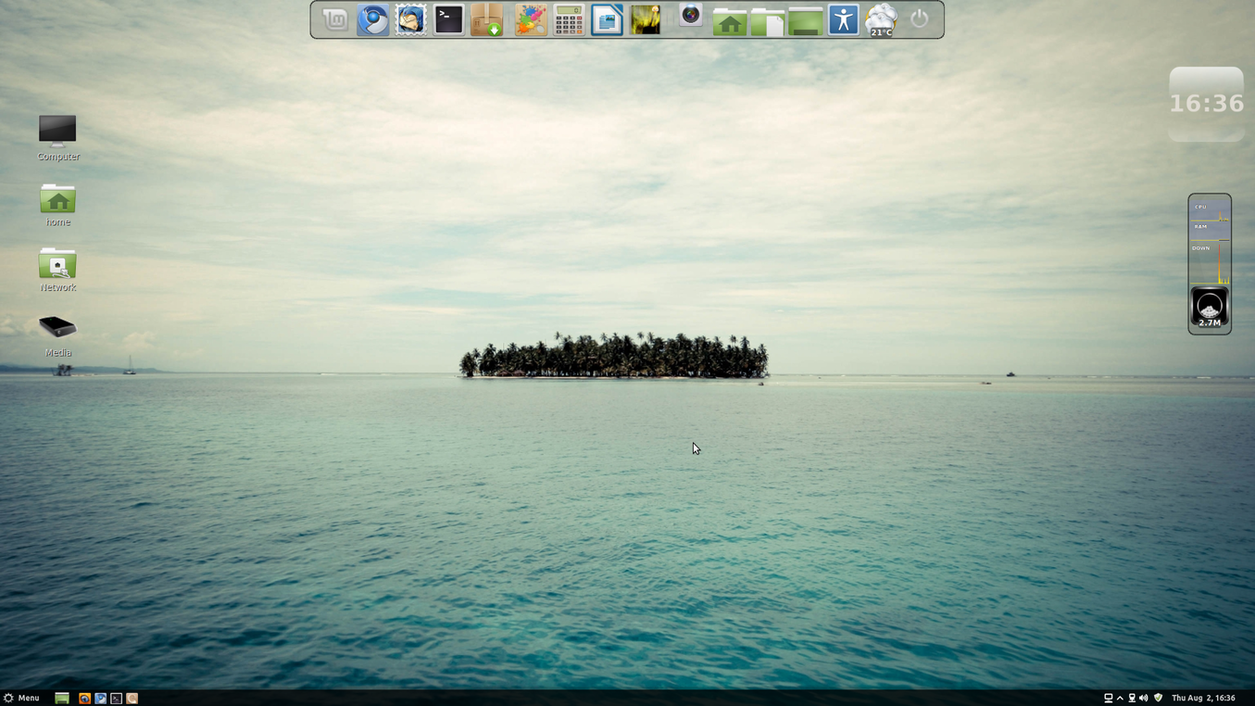Open volume control in system tray

(x=1144, y=698)
